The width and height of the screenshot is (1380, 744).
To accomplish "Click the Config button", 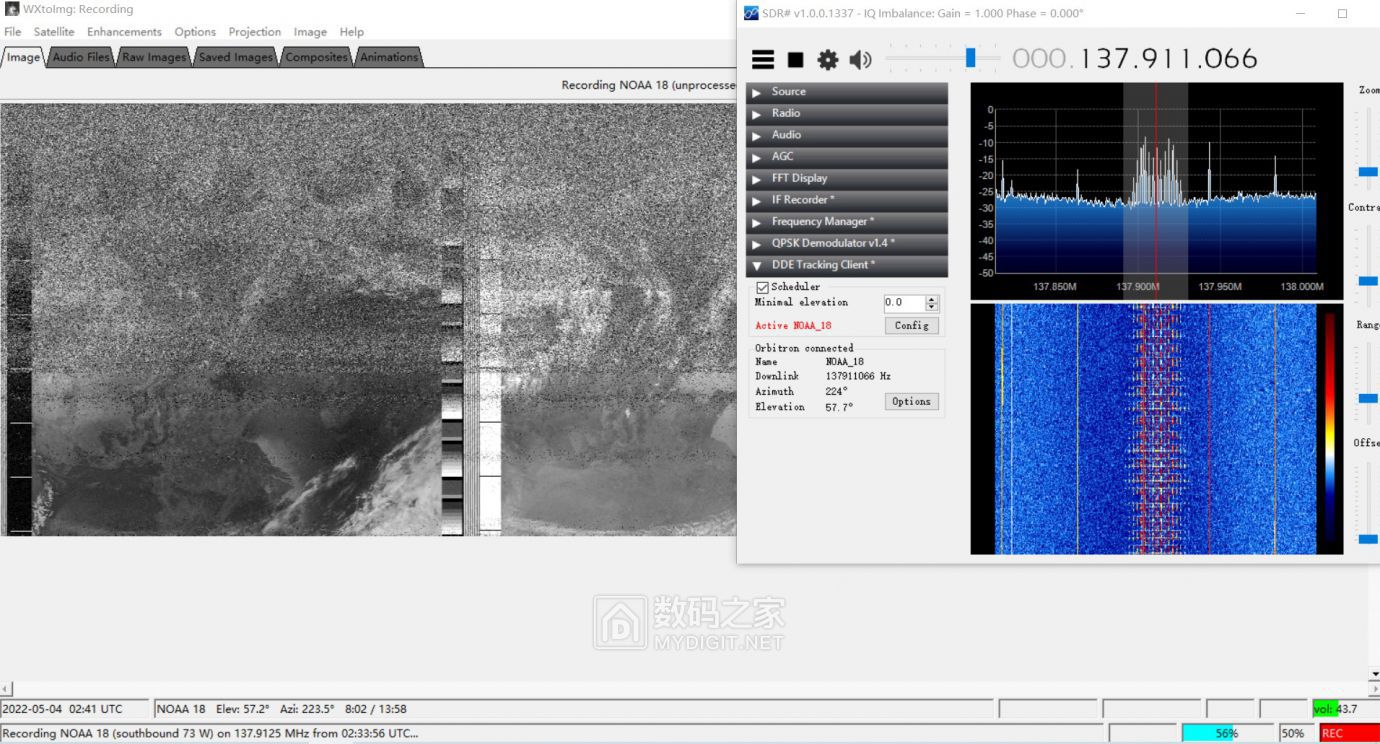I will (x=911, y=326).
